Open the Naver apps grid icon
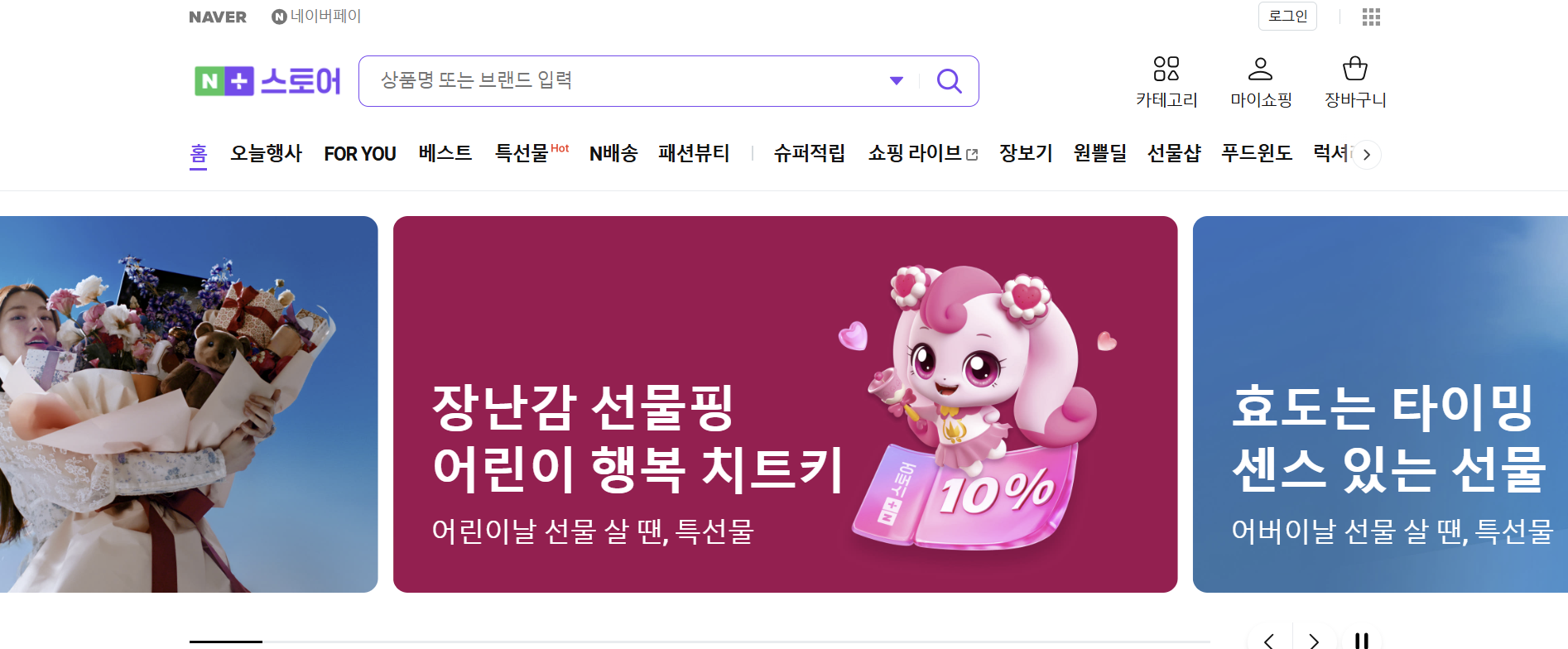This screenshot has width=1568, height=649. click(x=1371, y=17)
